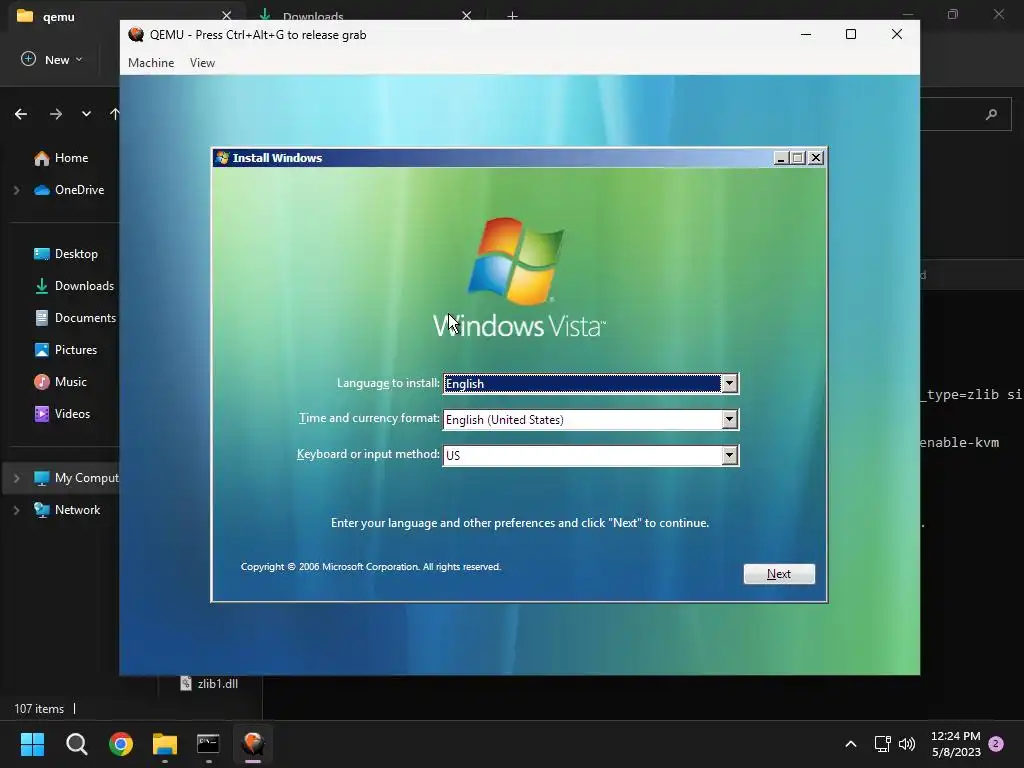Go back in File Explorer
This screenshot has height=768, width=1024.
point(21,114)
